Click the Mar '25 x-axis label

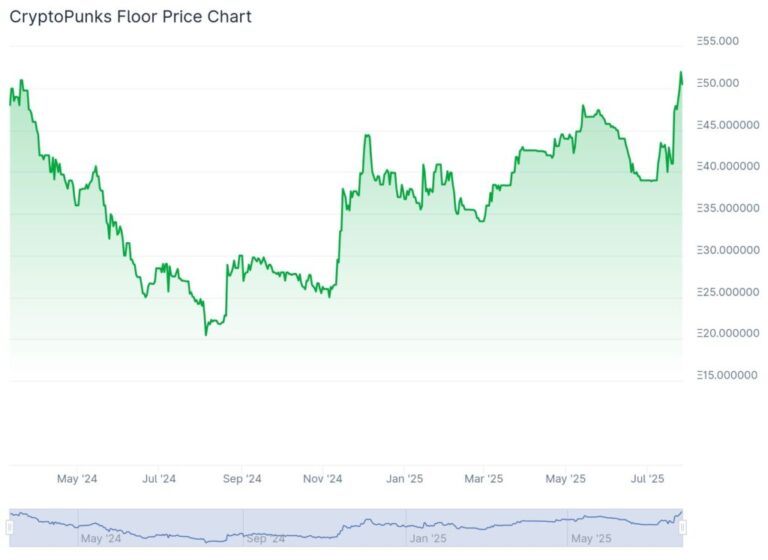[x=483, y=479]
